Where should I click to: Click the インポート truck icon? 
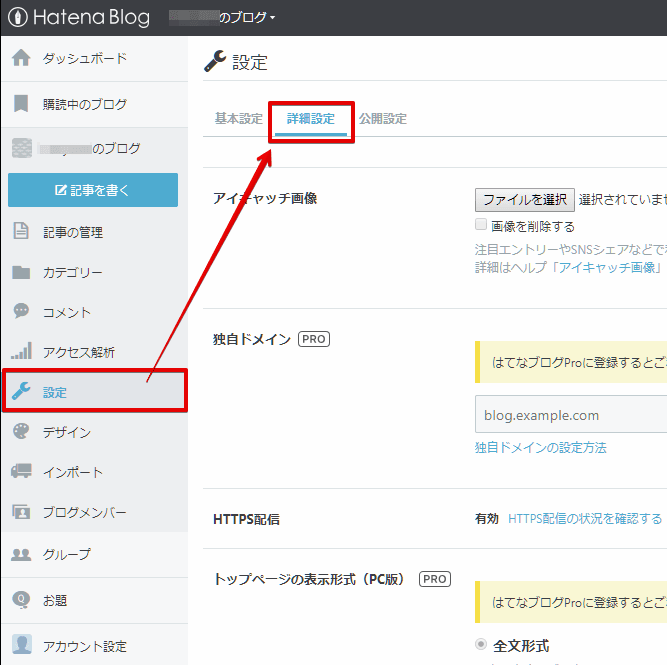pyautogui.click(x=21, y=472)
